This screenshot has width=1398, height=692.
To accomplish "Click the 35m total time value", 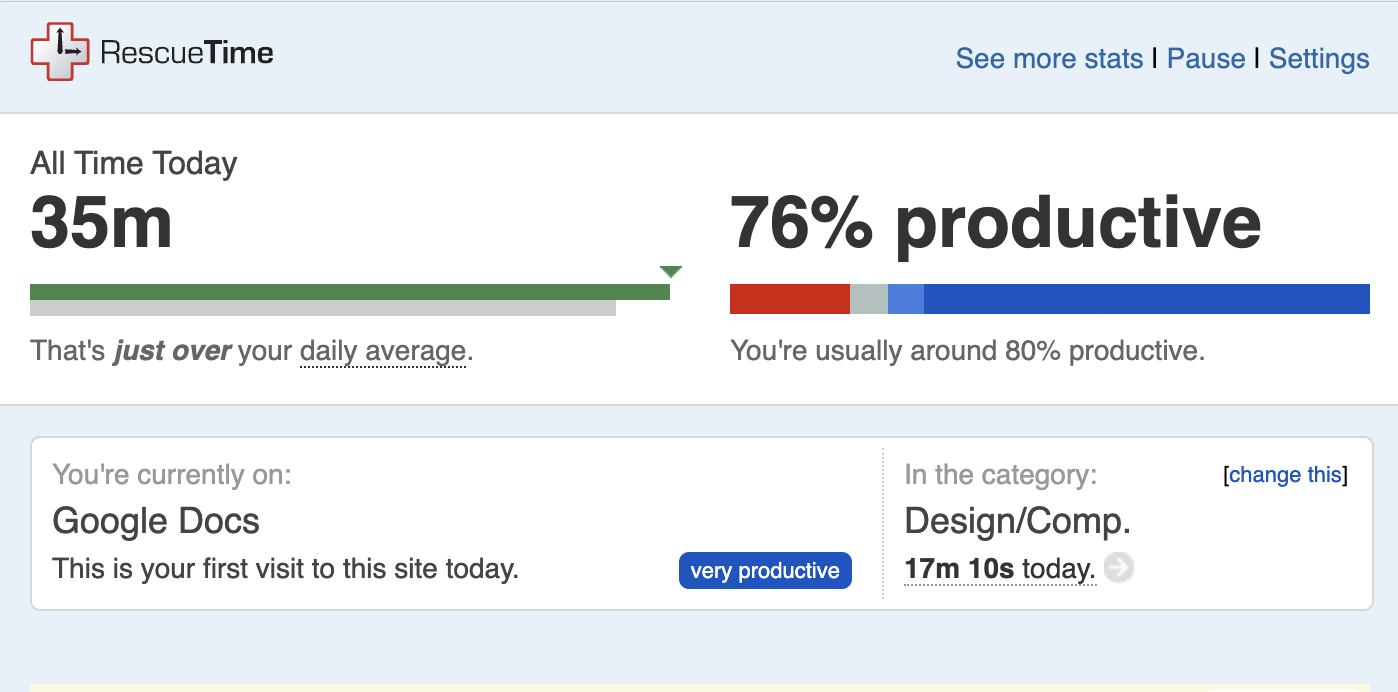I will (101, 222).
